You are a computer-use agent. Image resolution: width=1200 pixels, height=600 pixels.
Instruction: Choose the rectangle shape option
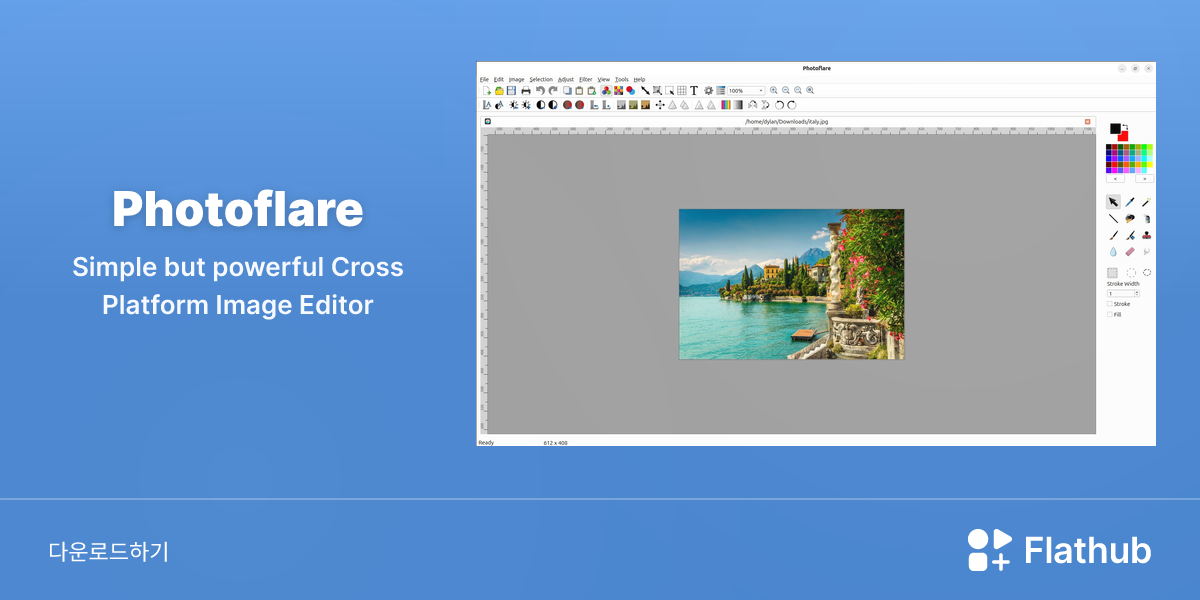[1113, 272]
